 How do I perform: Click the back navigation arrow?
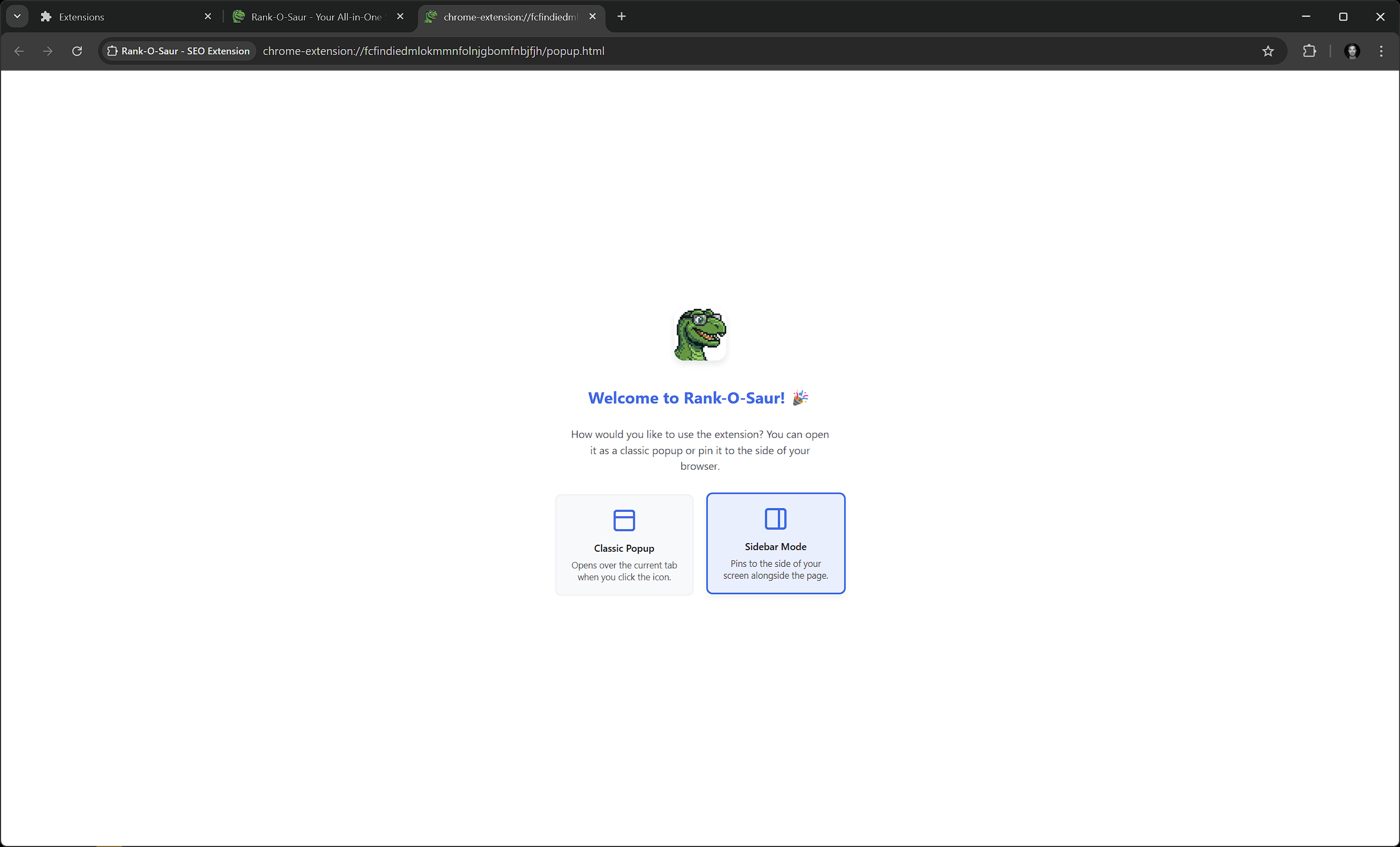tap(19, 51)
